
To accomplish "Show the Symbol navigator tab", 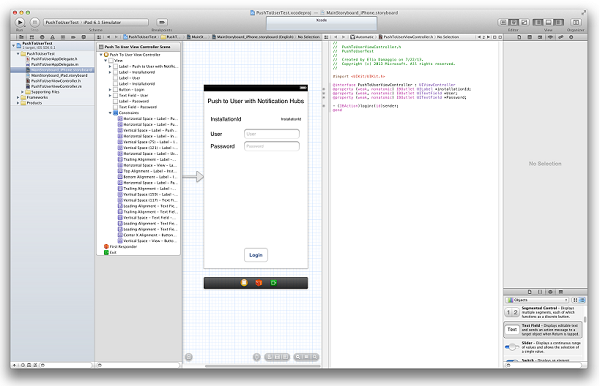I will pos(32,37).
